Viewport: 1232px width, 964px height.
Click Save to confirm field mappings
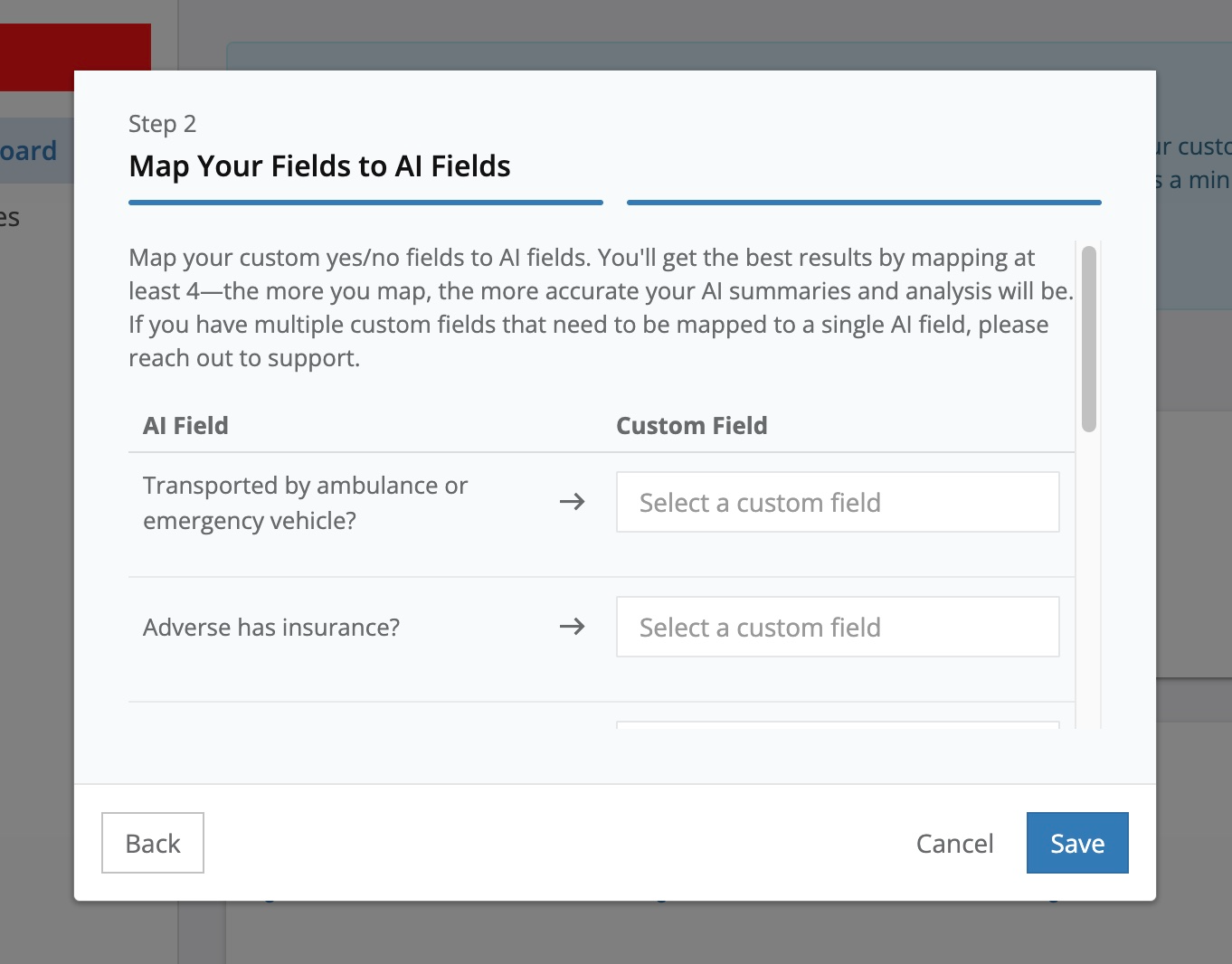coord(1076,842)
